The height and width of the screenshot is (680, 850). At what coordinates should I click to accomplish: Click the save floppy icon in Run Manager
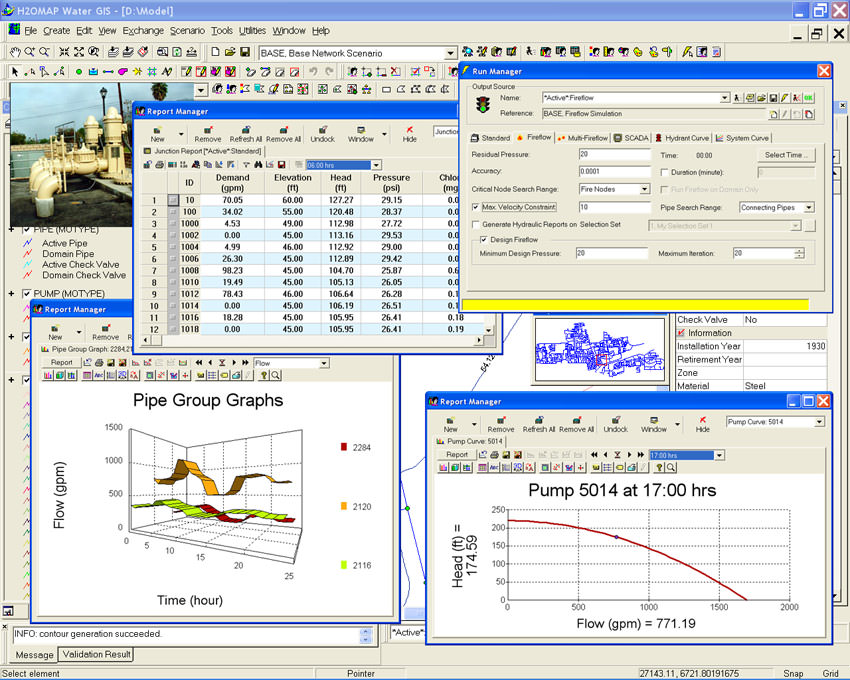coord(773,98)
